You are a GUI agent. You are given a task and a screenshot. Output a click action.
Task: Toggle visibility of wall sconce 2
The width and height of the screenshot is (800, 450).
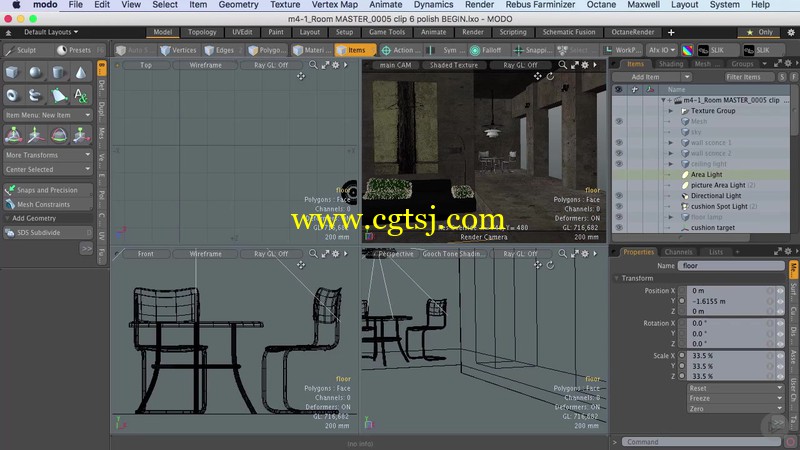619,153
